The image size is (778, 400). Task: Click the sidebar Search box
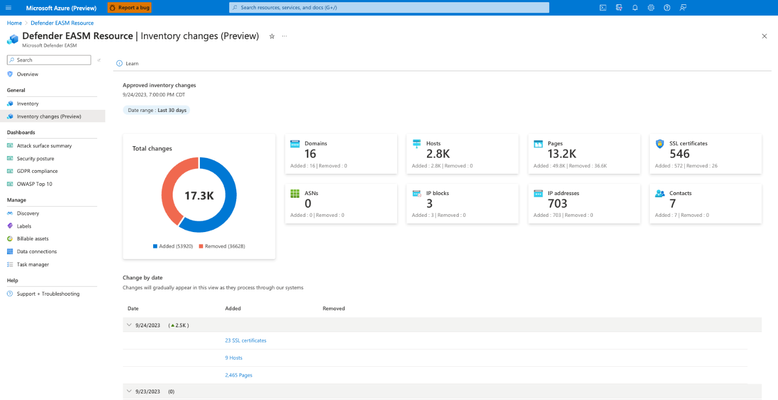pyautogui.click(x=49, y=60)
